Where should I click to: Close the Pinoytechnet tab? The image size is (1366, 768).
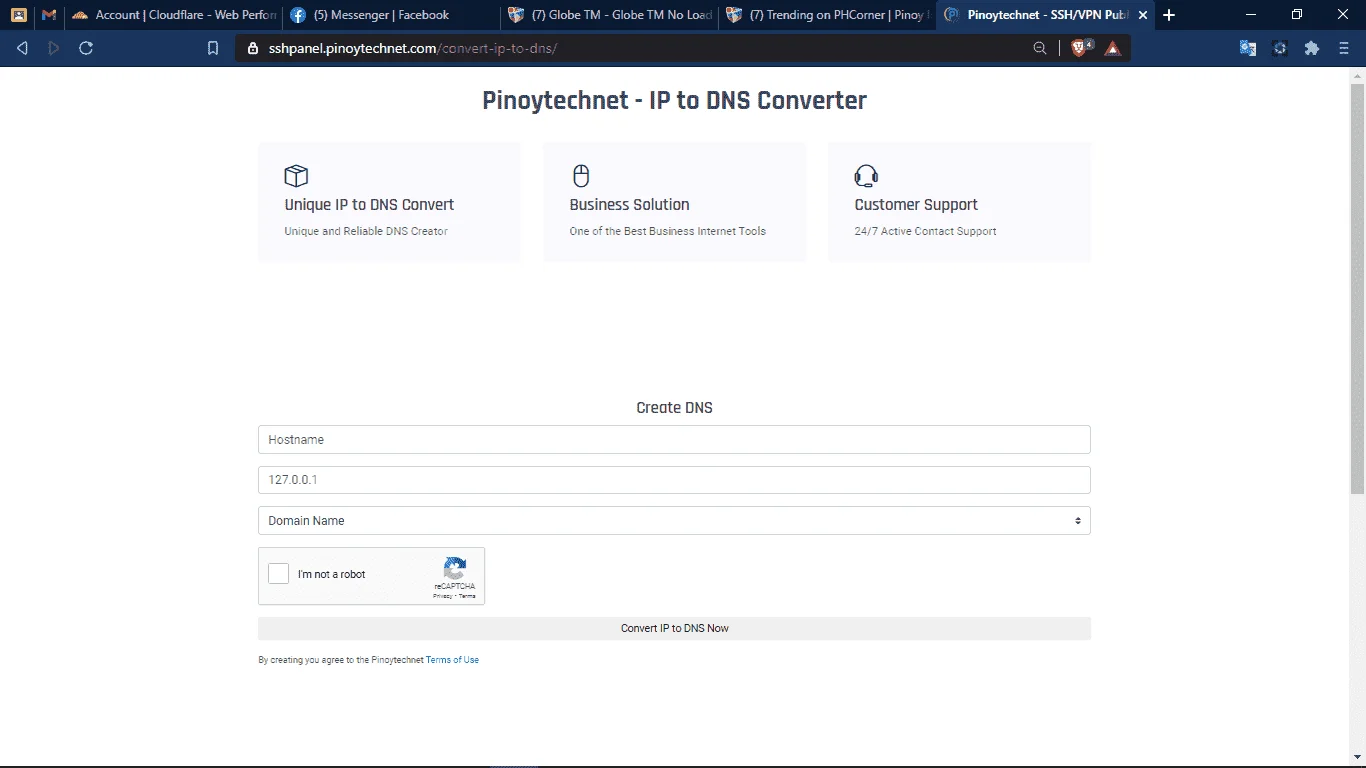(1143, 15)
